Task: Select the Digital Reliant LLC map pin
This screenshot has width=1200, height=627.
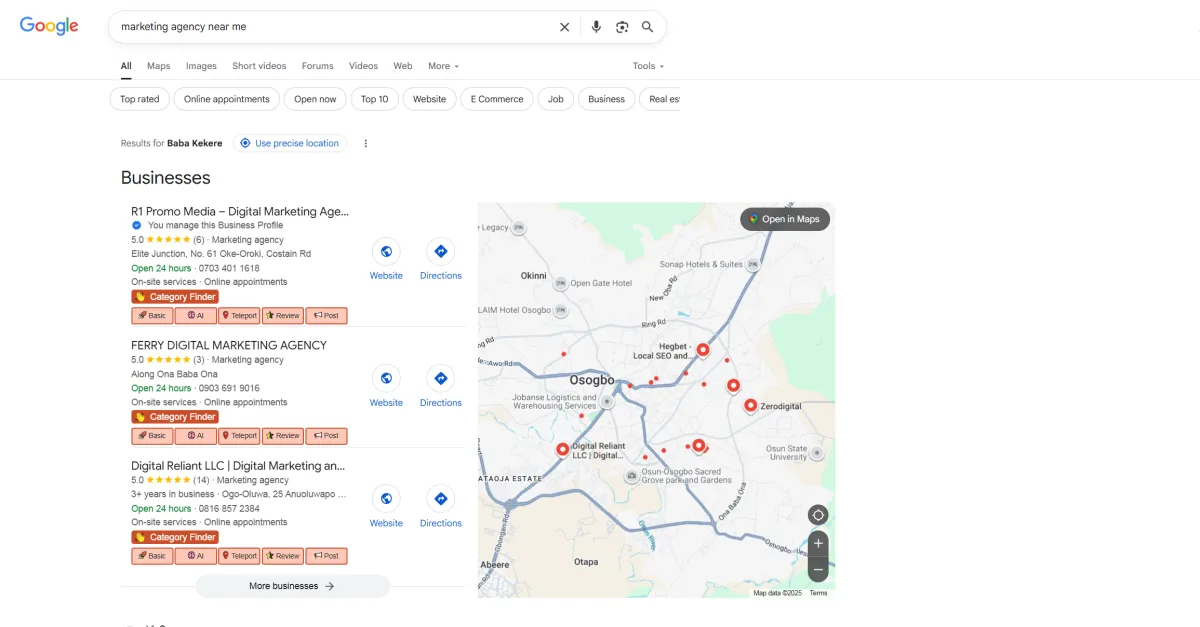Action: (x=562, y=450)
